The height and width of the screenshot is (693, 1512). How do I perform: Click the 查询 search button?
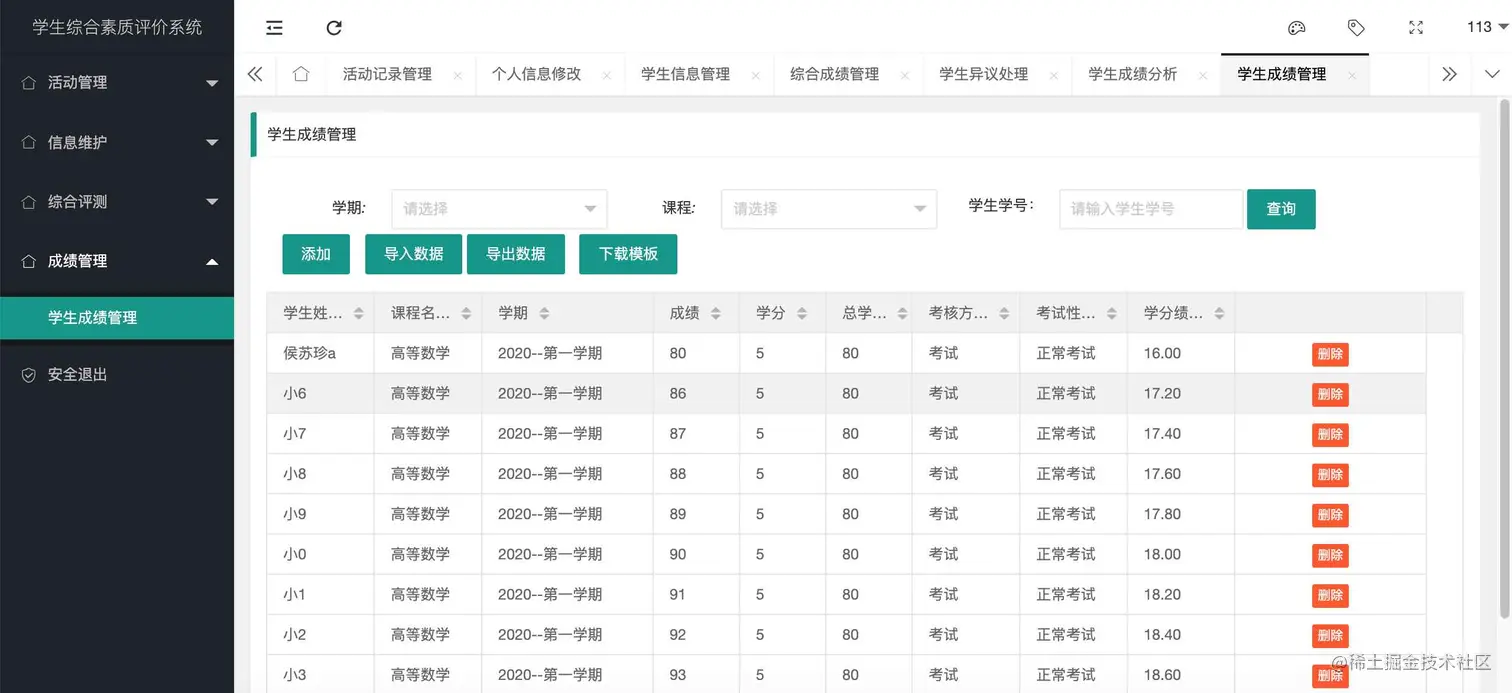(1281, 209)
